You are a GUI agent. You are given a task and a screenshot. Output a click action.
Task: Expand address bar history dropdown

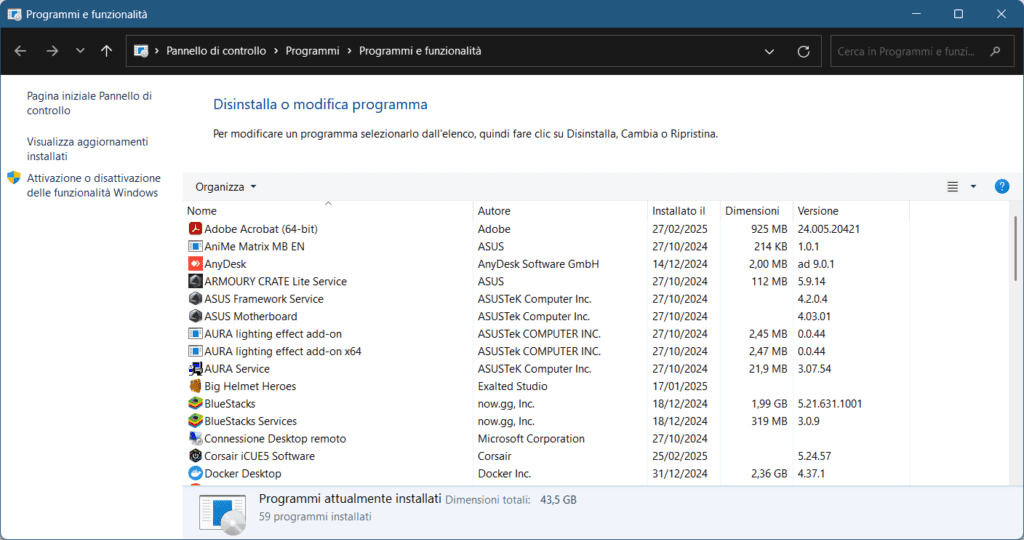pos(769,51)
